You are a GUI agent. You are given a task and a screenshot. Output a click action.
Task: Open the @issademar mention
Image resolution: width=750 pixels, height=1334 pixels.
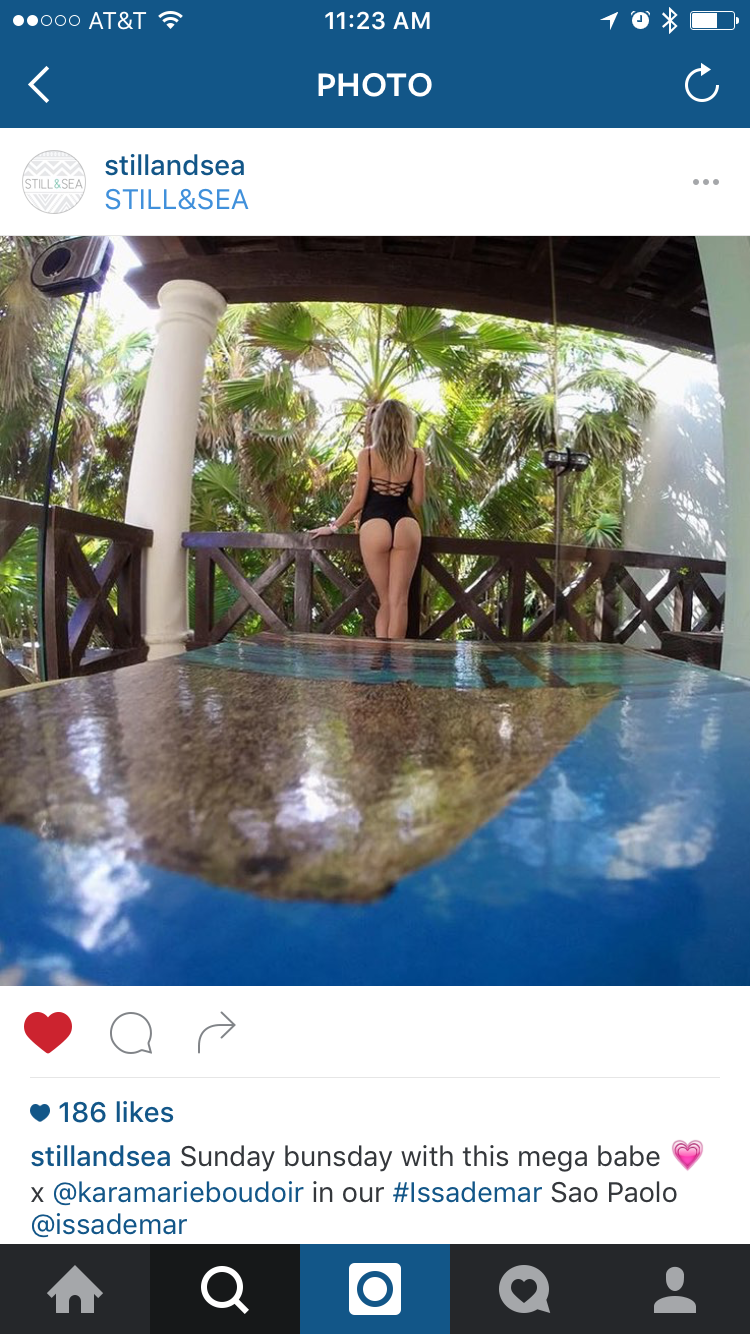click(109, 1224)
